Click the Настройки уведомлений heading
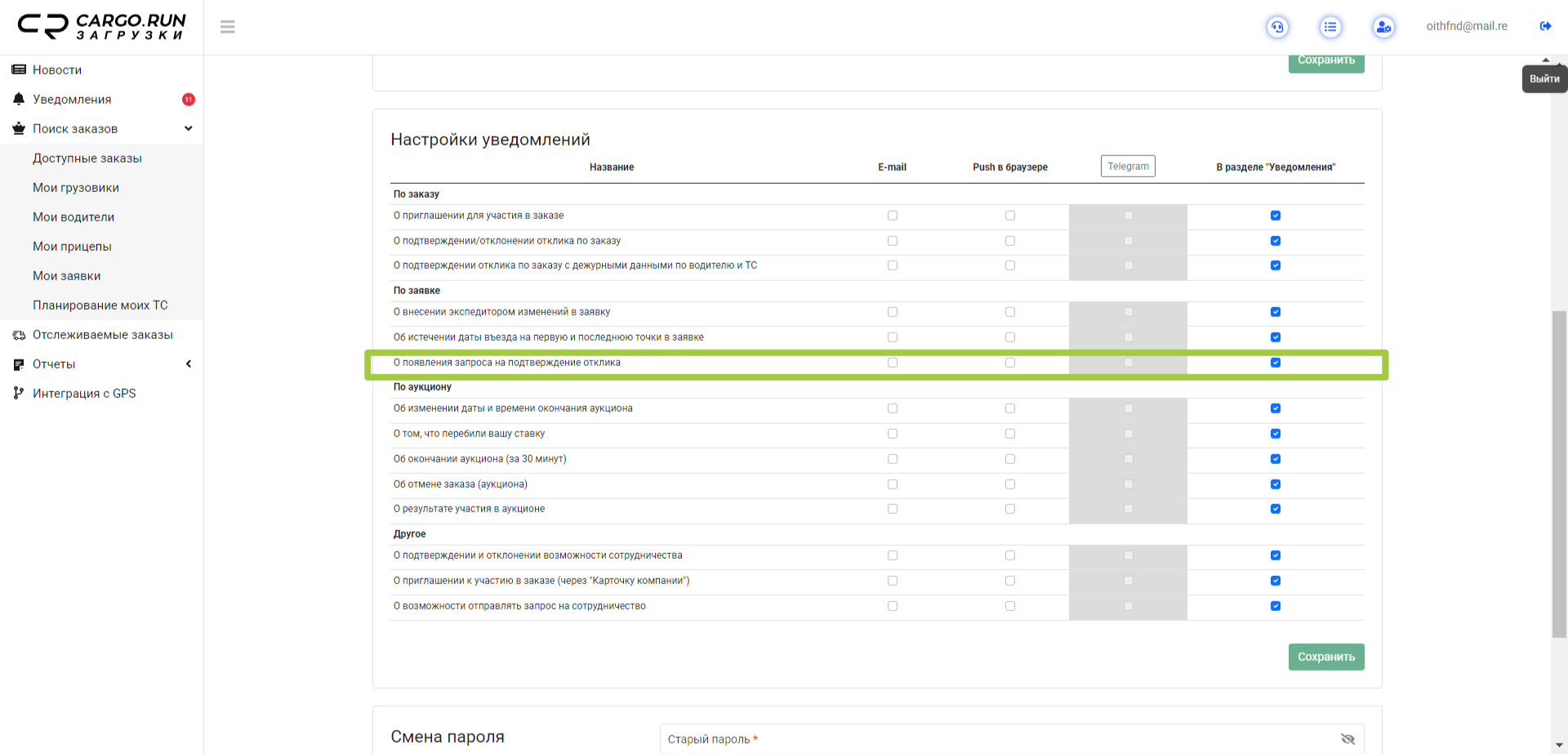 click(490, 140)
